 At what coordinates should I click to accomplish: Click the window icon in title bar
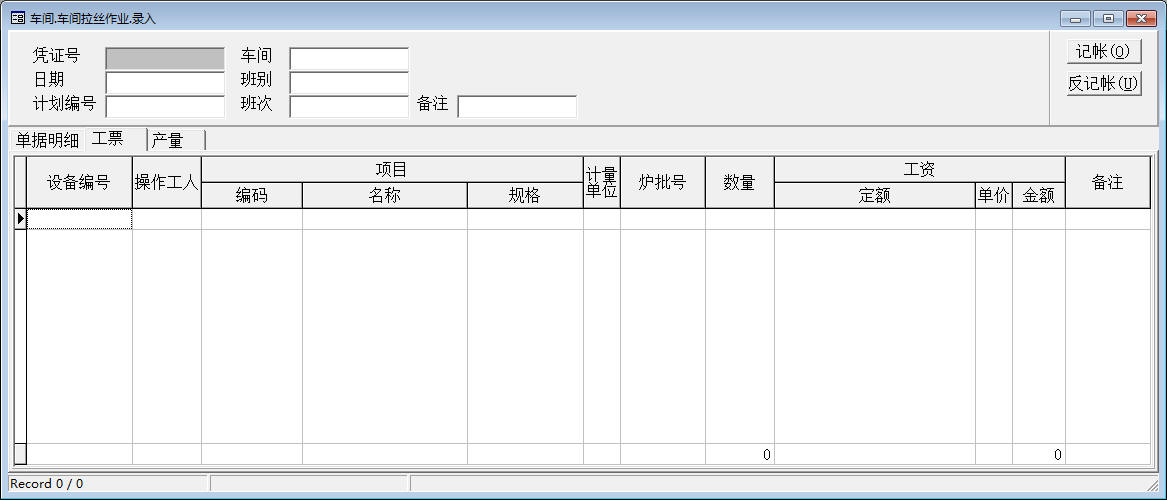point(17,18)
